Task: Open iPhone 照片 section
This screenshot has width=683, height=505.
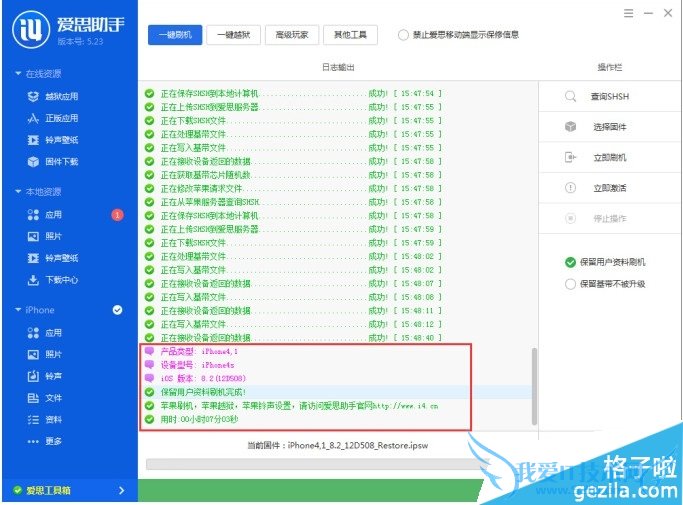Action: (45, 355)
